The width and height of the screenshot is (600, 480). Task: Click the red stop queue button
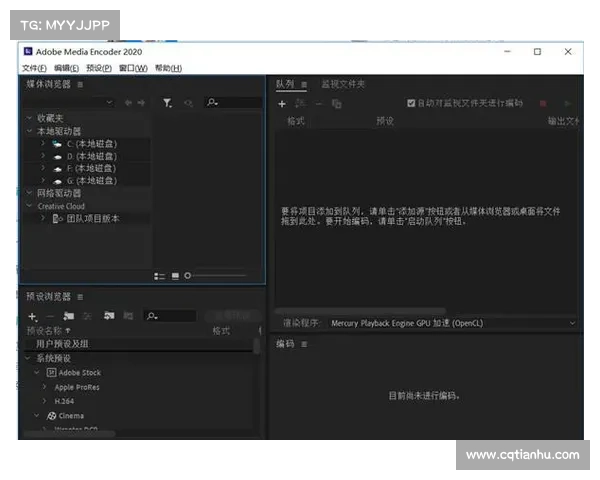coord(543,103)
